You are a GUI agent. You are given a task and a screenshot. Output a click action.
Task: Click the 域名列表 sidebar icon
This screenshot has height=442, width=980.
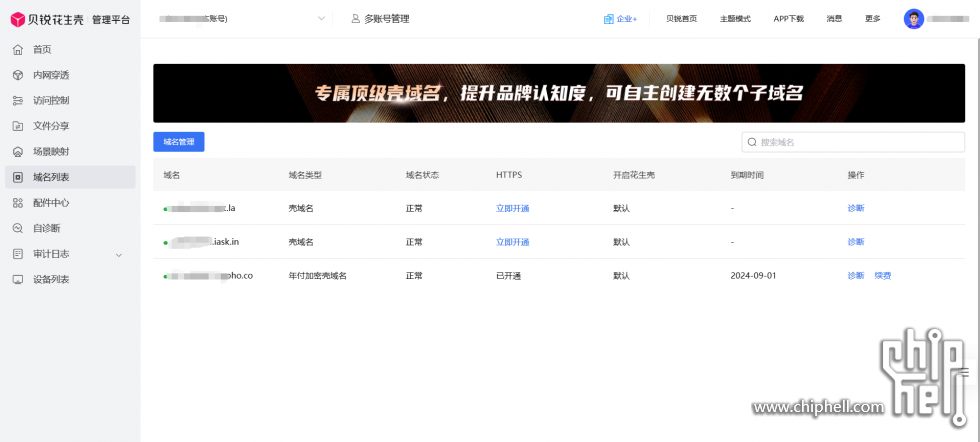point(18,177)
